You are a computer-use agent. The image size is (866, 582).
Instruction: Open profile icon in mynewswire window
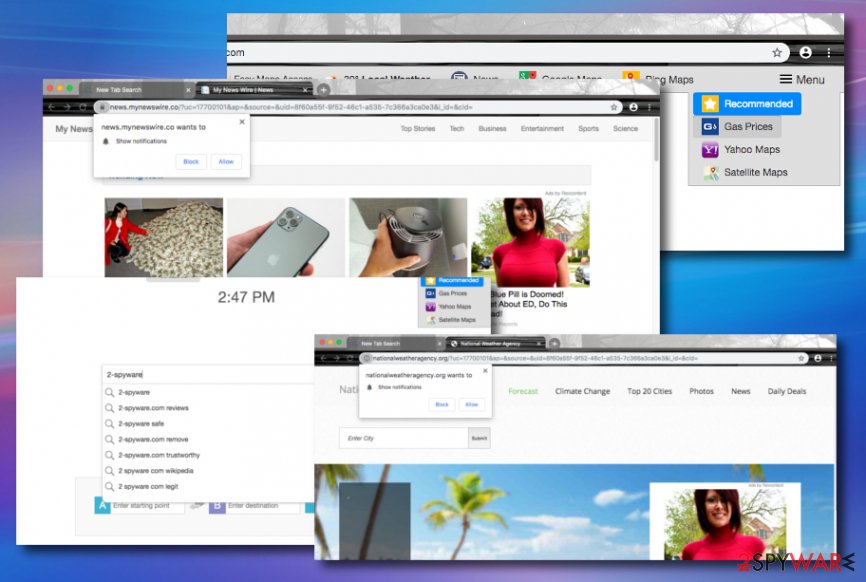(x=633, y=107)
